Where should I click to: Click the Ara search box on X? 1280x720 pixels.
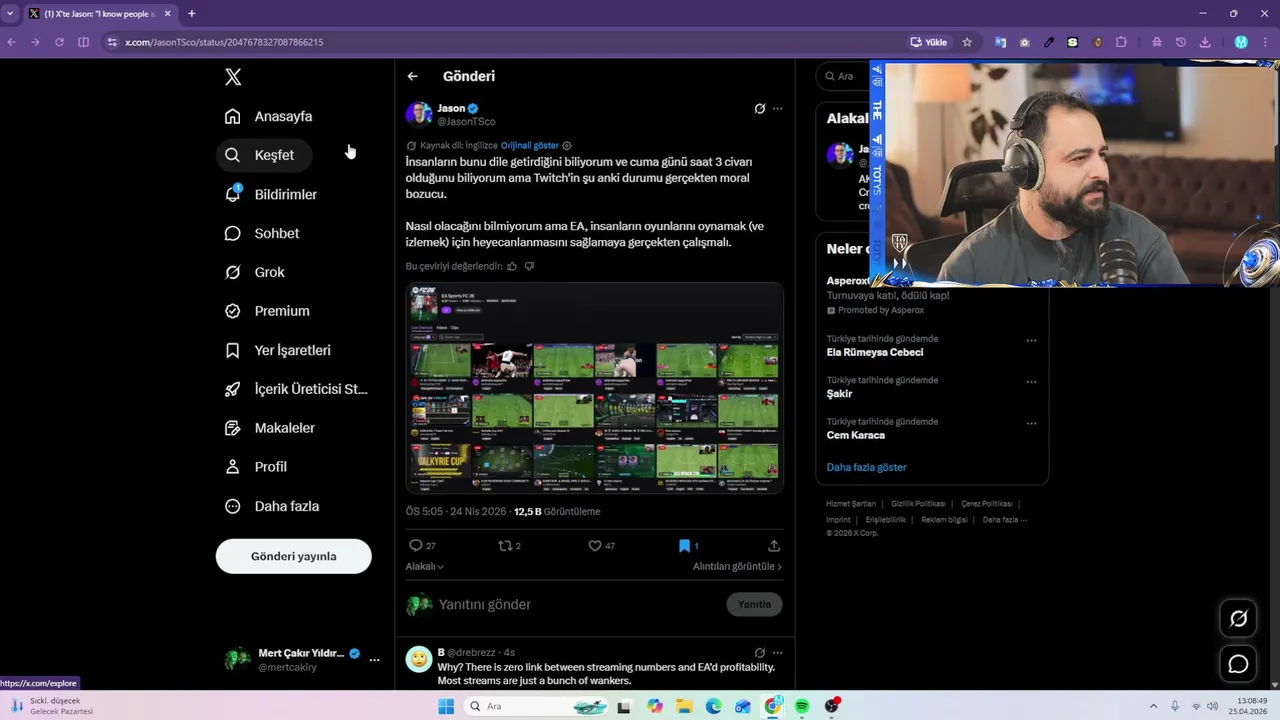pyautogui.click(x=845, y=76)
